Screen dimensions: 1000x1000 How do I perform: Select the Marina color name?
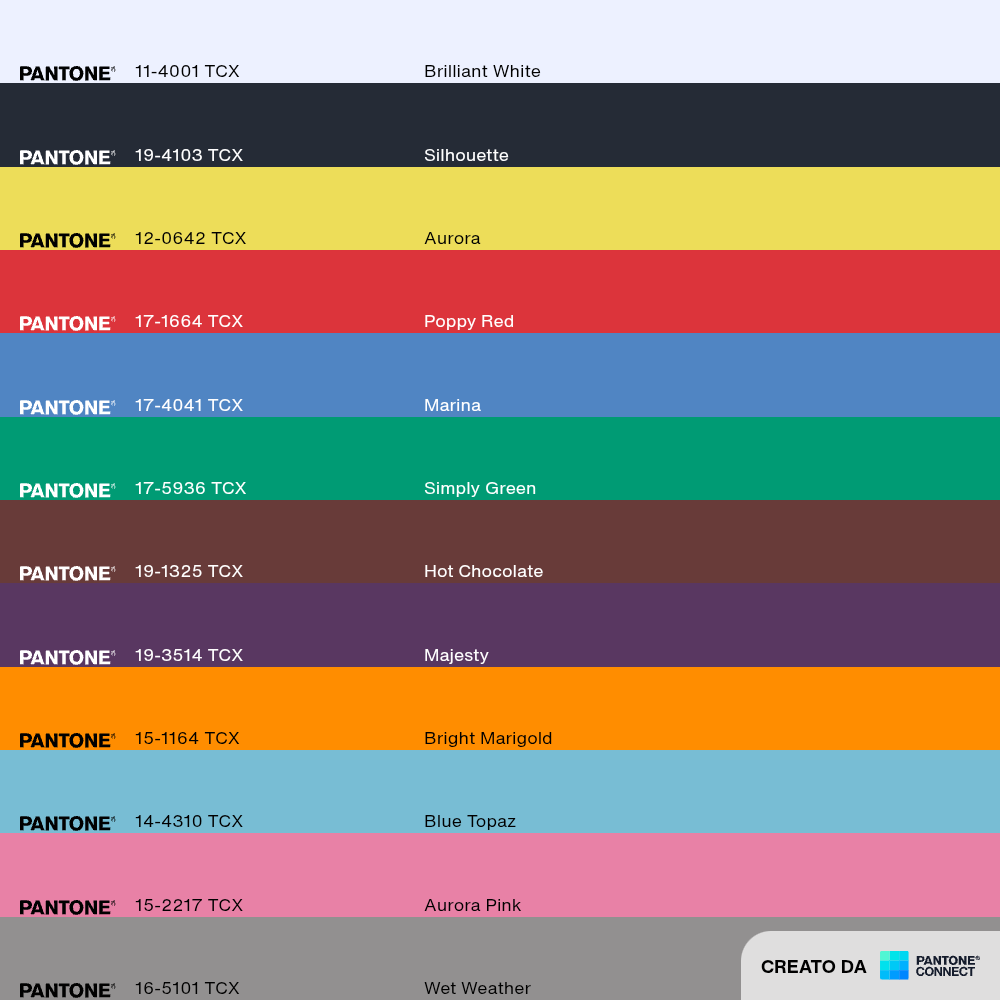[452, 406]
